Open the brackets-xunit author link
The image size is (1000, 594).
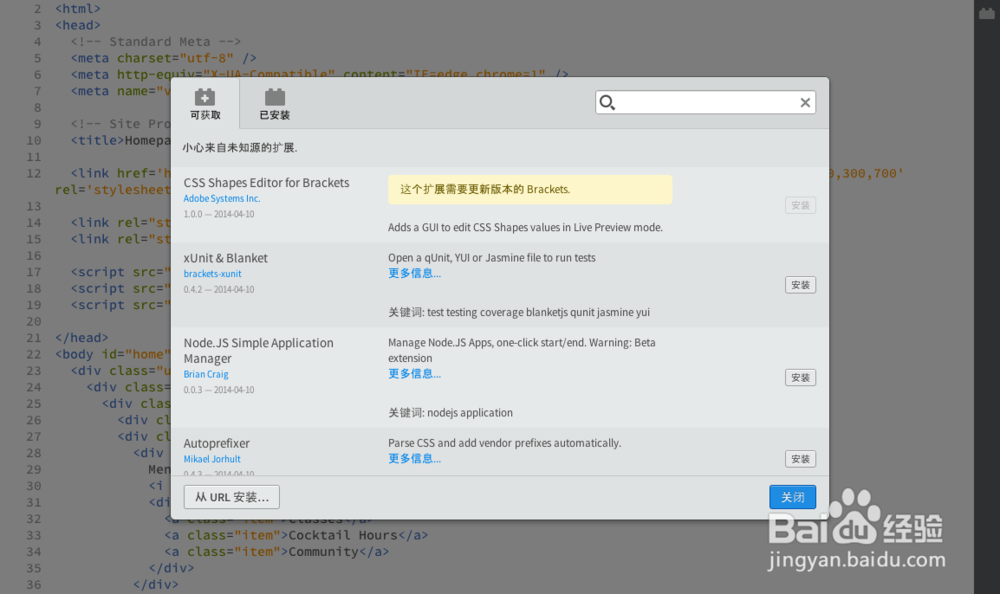[212, 272]
